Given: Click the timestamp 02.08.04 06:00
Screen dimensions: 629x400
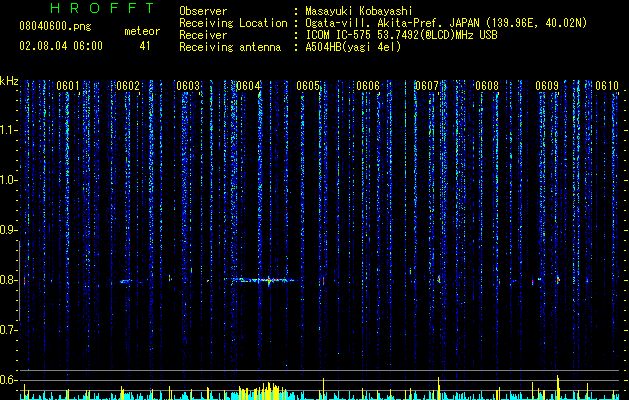Looking at the screenshot, I should [61, 46].
